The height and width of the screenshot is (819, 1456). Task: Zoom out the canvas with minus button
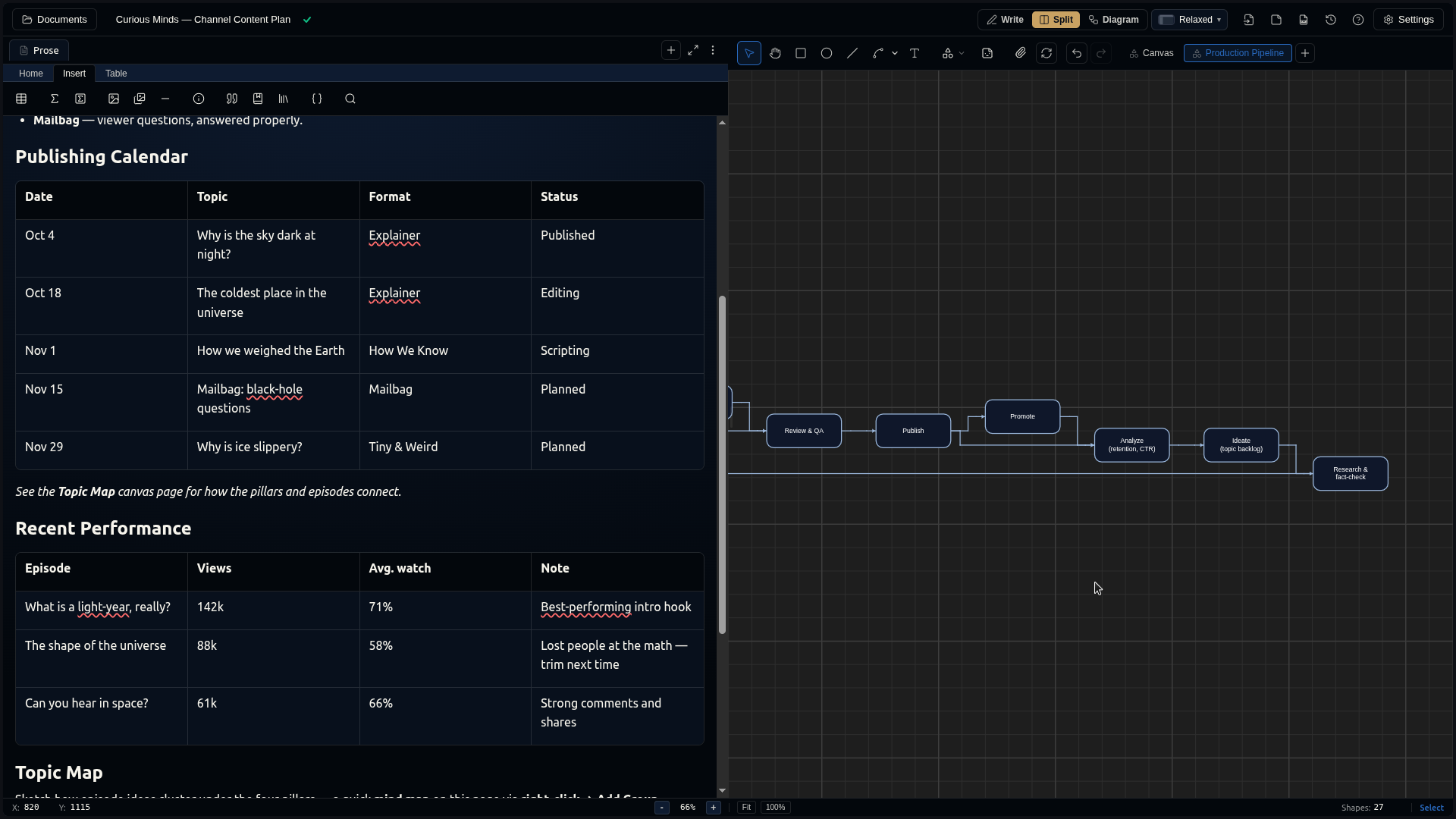click(662, 808)
